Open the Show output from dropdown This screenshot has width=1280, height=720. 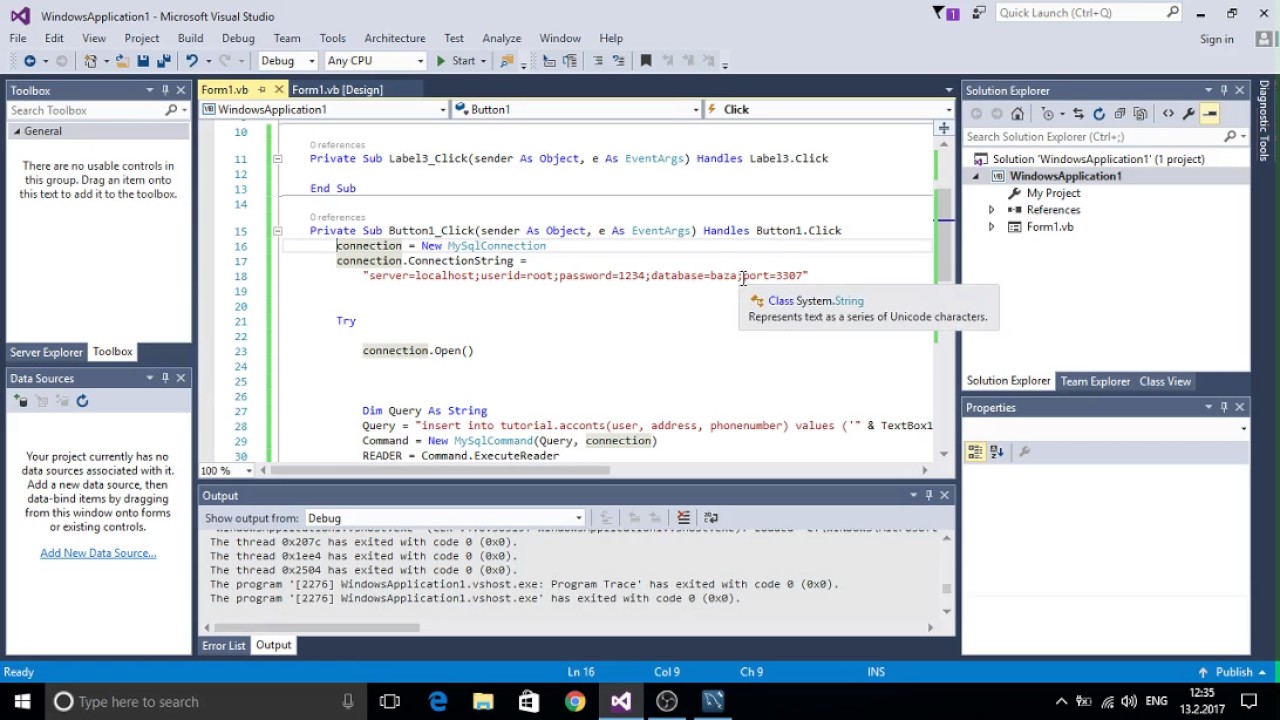444,518
